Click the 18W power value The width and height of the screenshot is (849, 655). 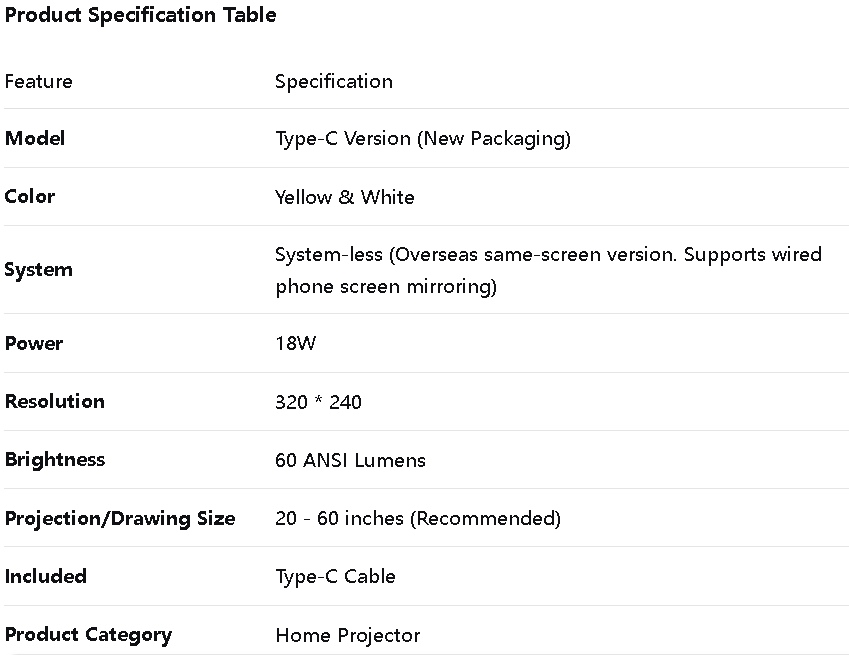click(x=295, y=344)
